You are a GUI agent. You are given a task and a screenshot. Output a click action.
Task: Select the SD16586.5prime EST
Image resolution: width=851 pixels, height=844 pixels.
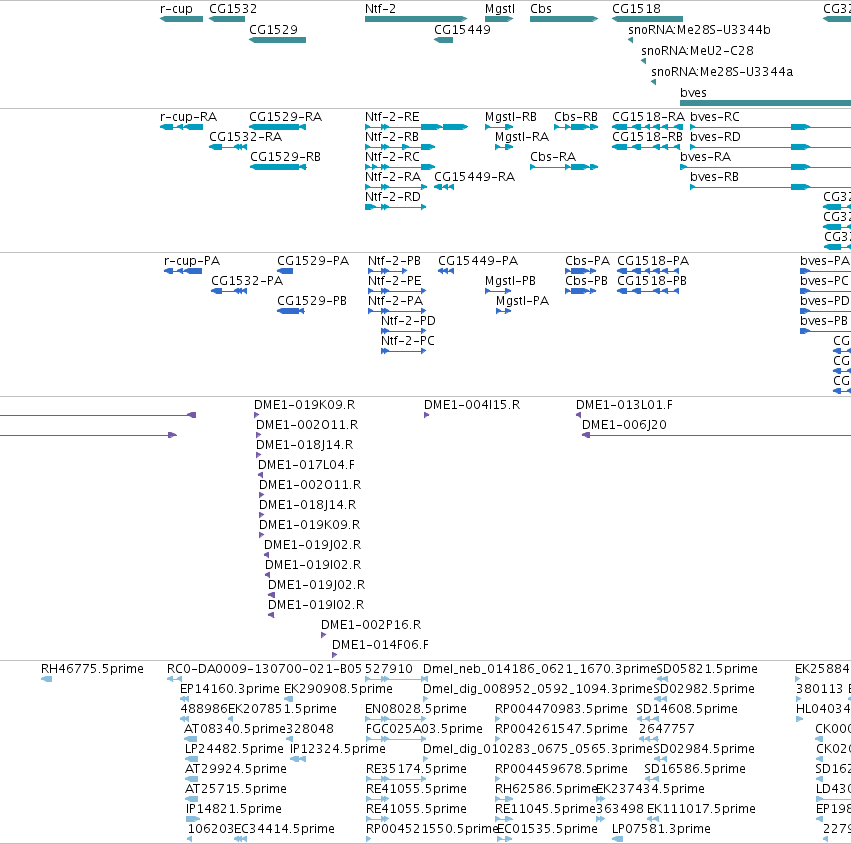tap(651, 779)
